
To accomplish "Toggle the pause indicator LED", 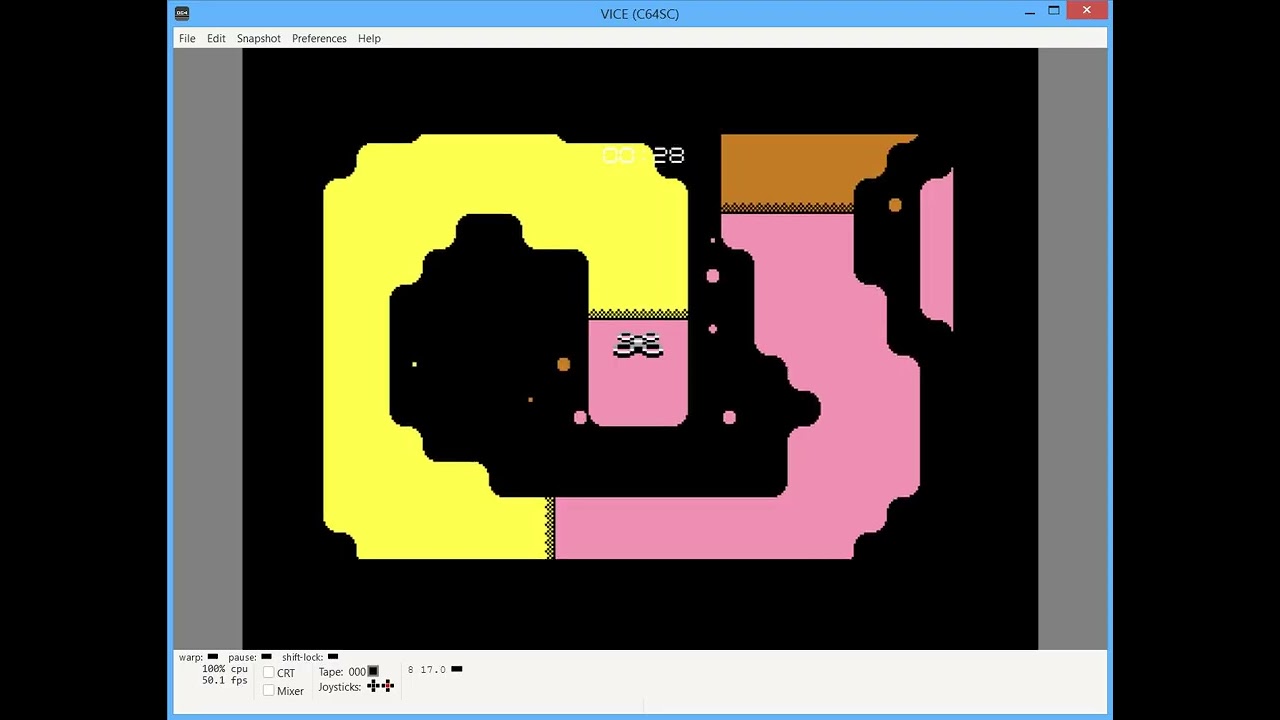I will click(266, 657).
